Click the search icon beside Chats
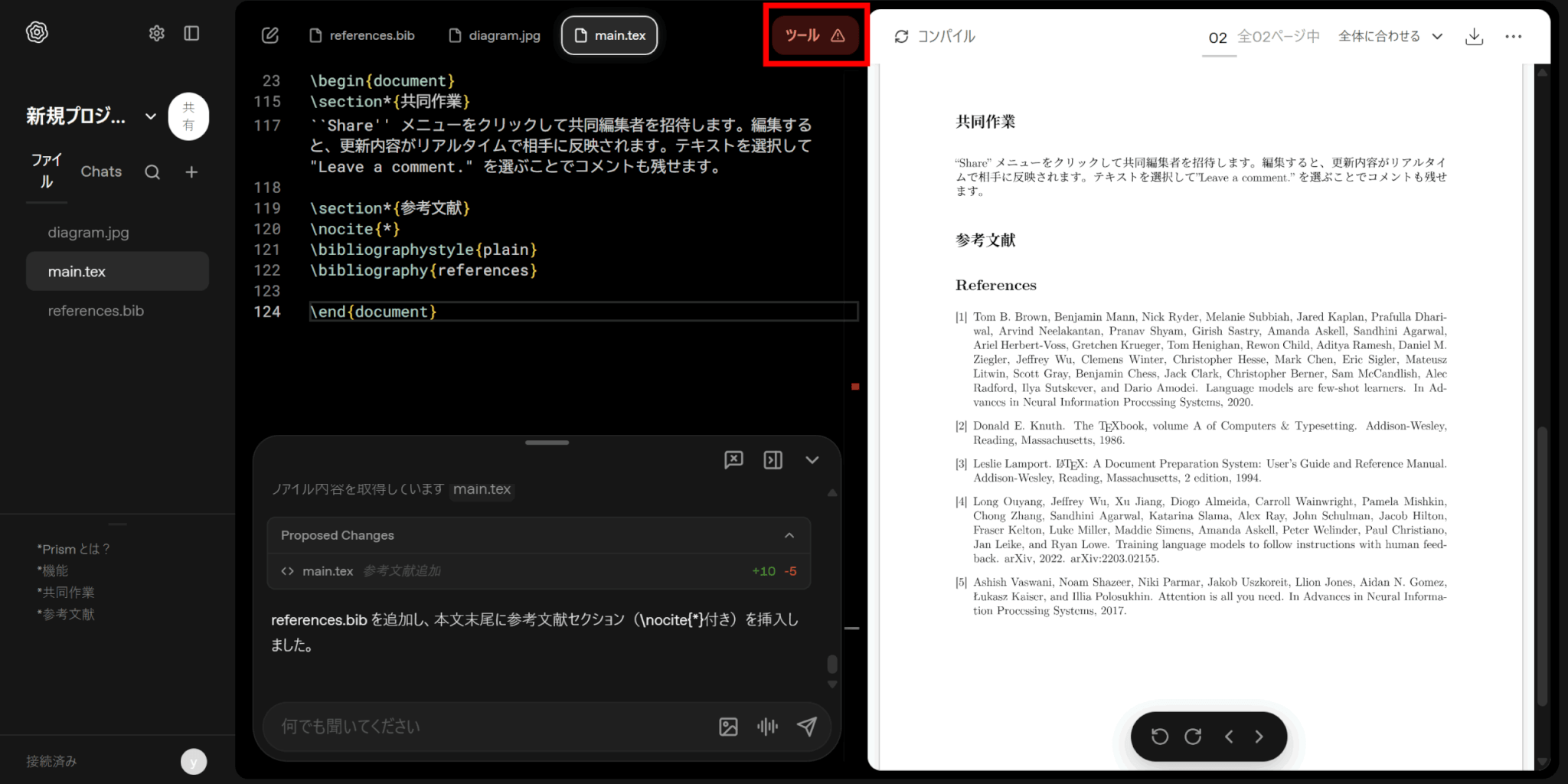 (152, 172)
